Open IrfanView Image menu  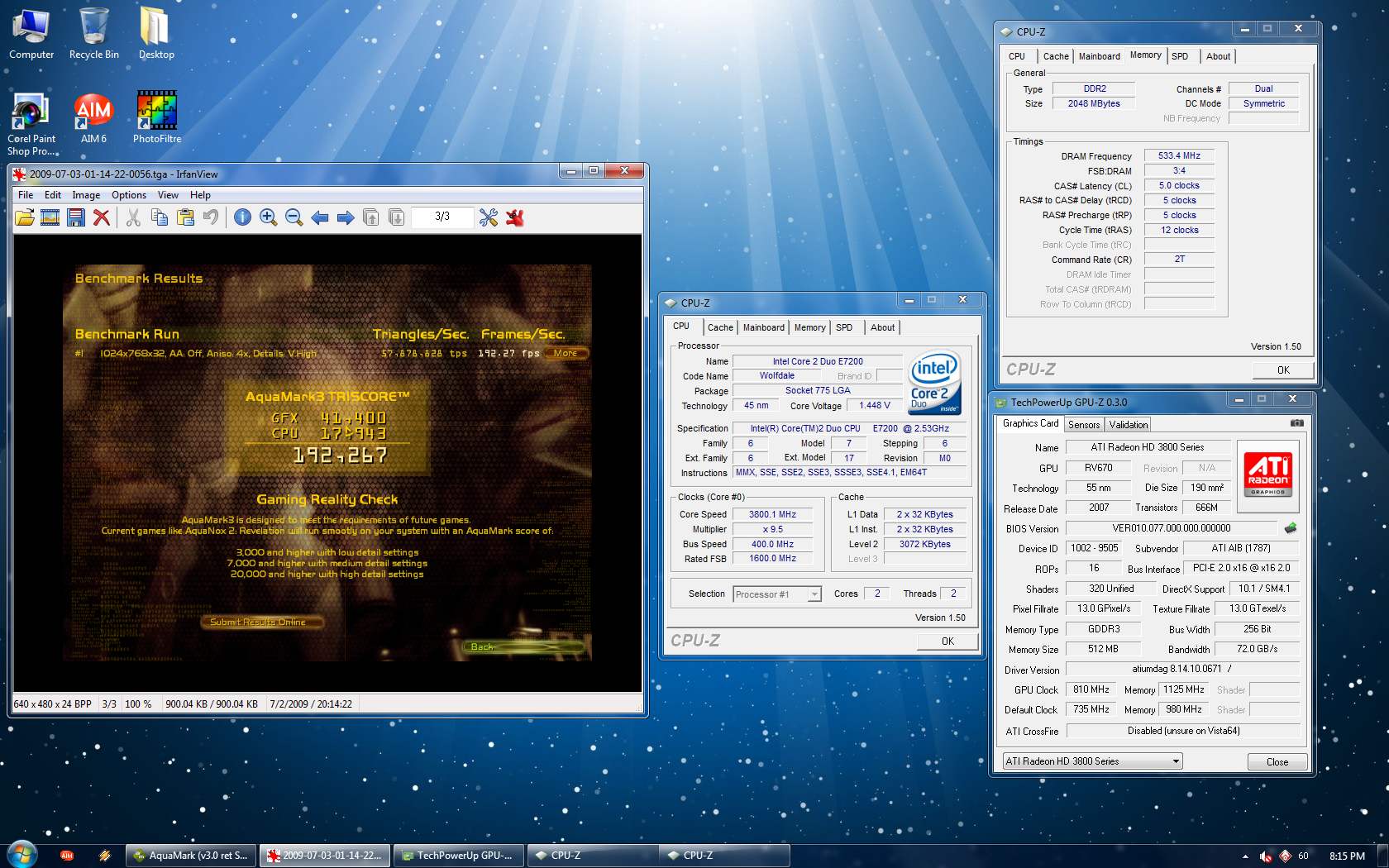[86, 195]
